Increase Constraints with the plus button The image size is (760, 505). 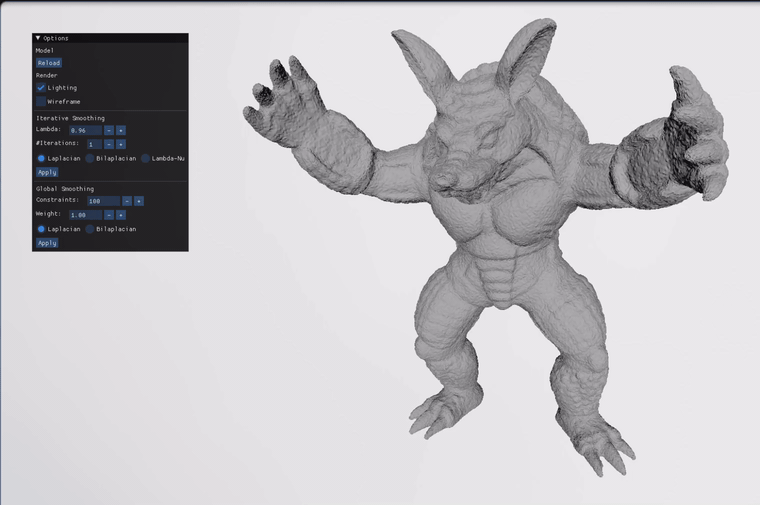[x=139, y=201]
